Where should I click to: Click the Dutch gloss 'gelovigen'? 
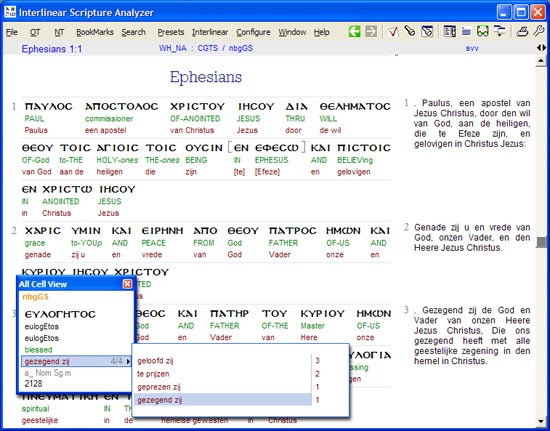tap(354, 172)
